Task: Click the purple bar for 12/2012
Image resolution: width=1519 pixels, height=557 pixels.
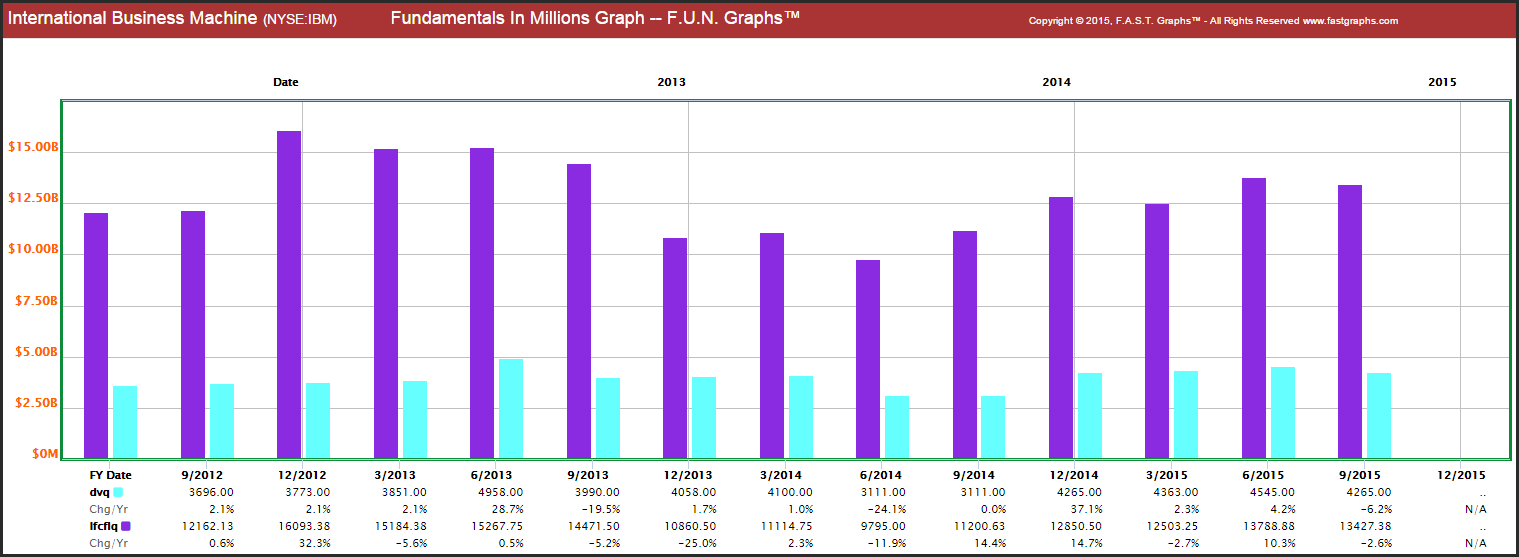Action: [x=289, y=294]
